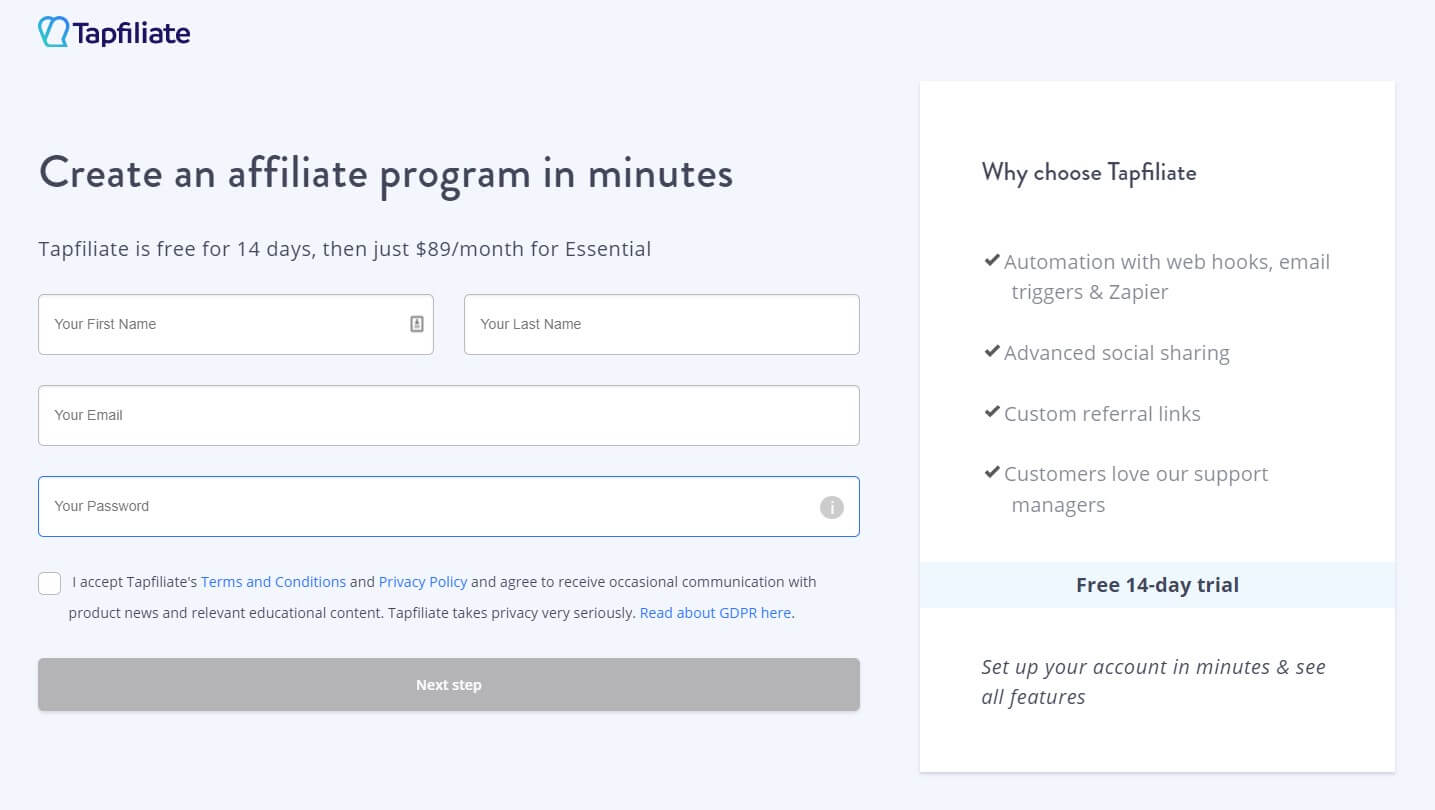Click the checkmark beside Custom referral links

(x=992, y=412)
